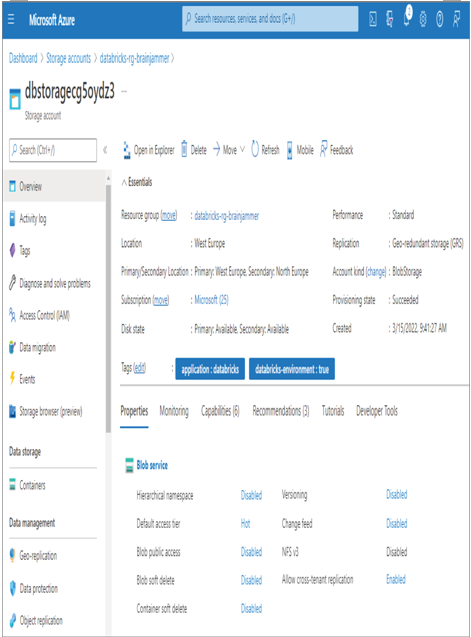471x637 pixels.
Task: Click move link next to Resource group
Action: tap(169, 215)
